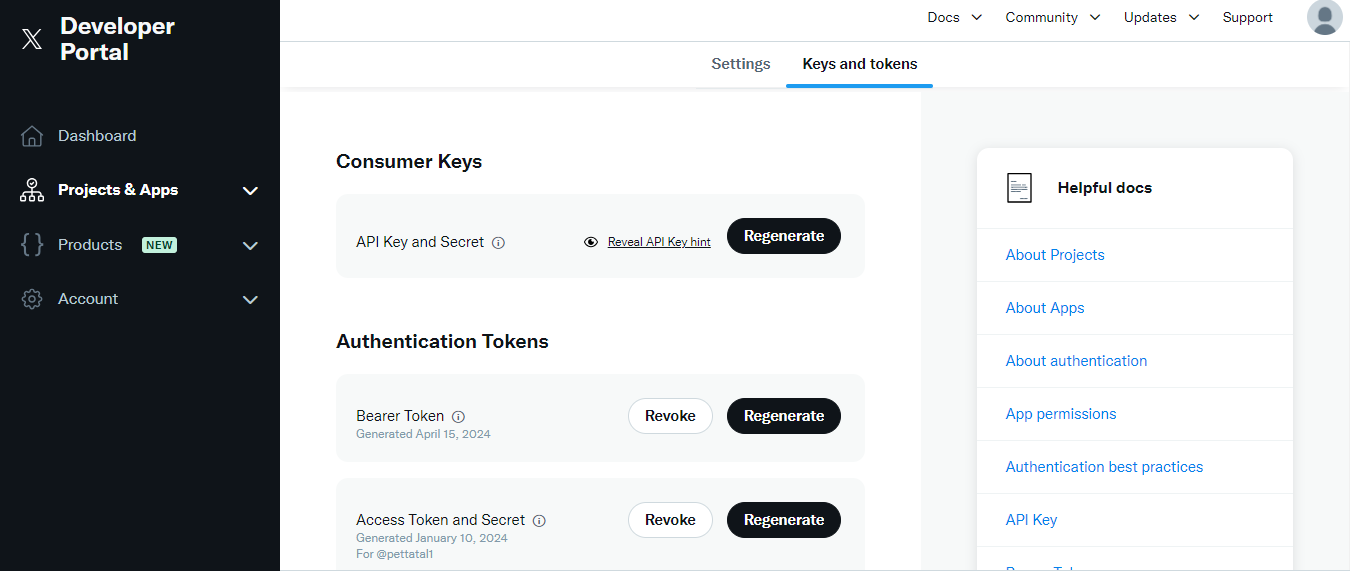Click the Dashboard home icon

[x=32, y=136]
